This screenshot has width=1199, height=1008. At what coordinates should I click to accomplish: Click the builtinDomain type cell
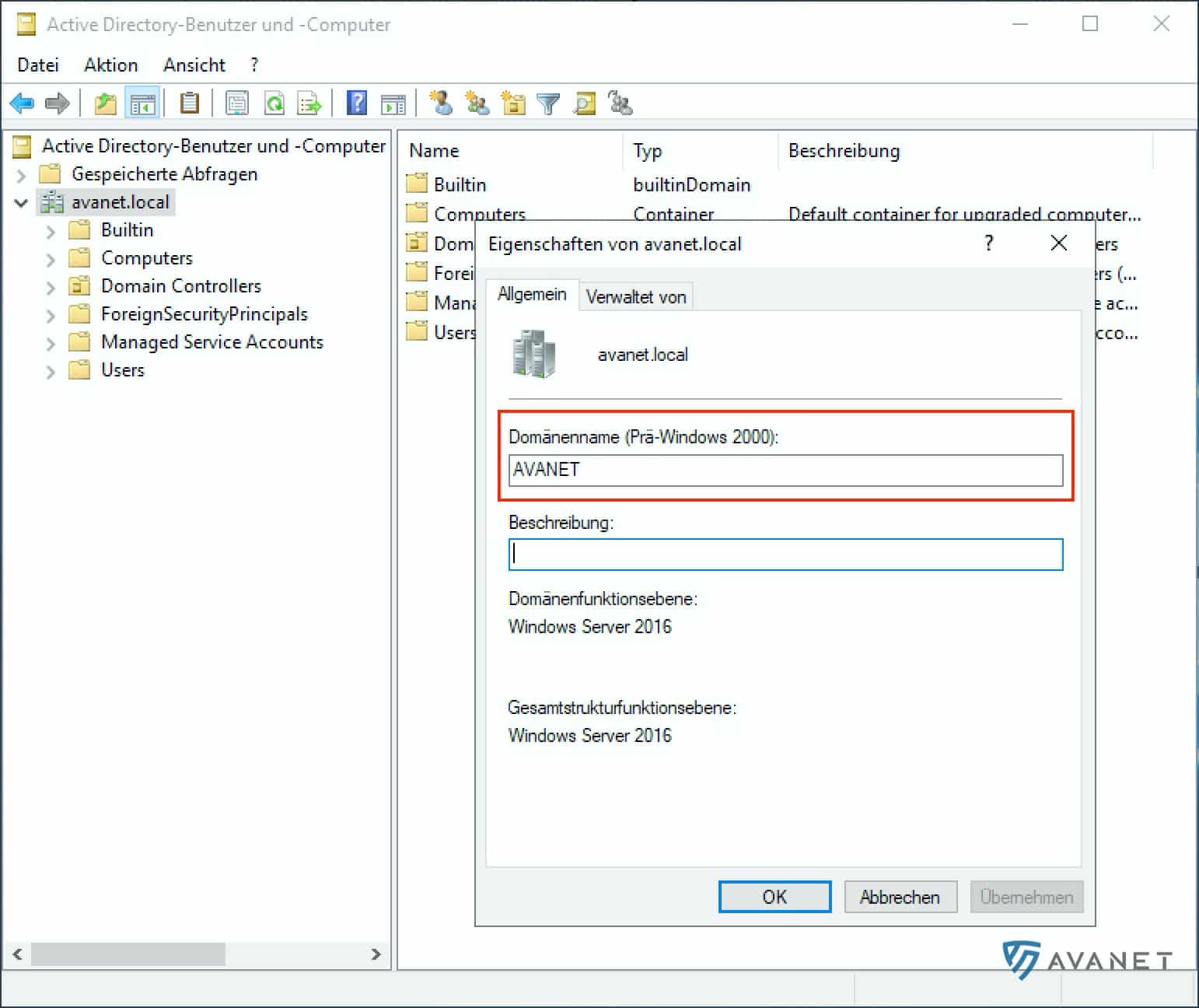[x=692, y=184]
